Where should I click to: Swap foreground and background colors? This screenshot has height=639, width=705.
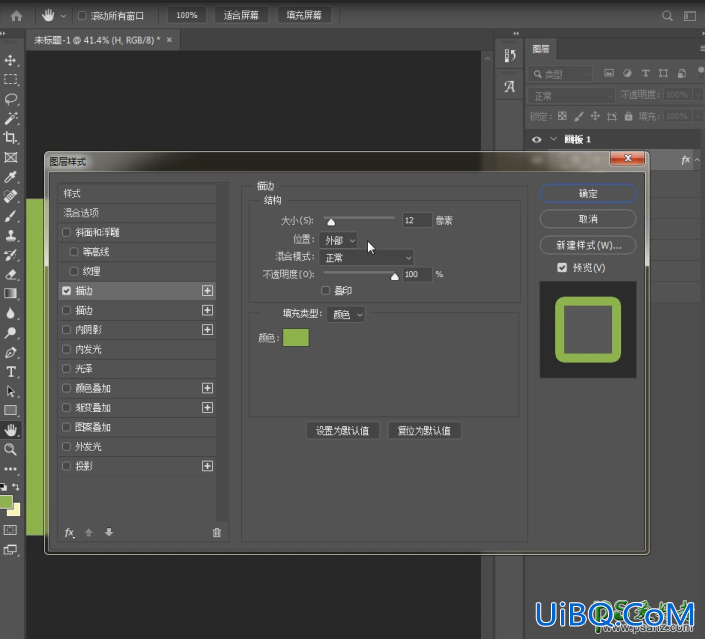[x=16, y=487]
